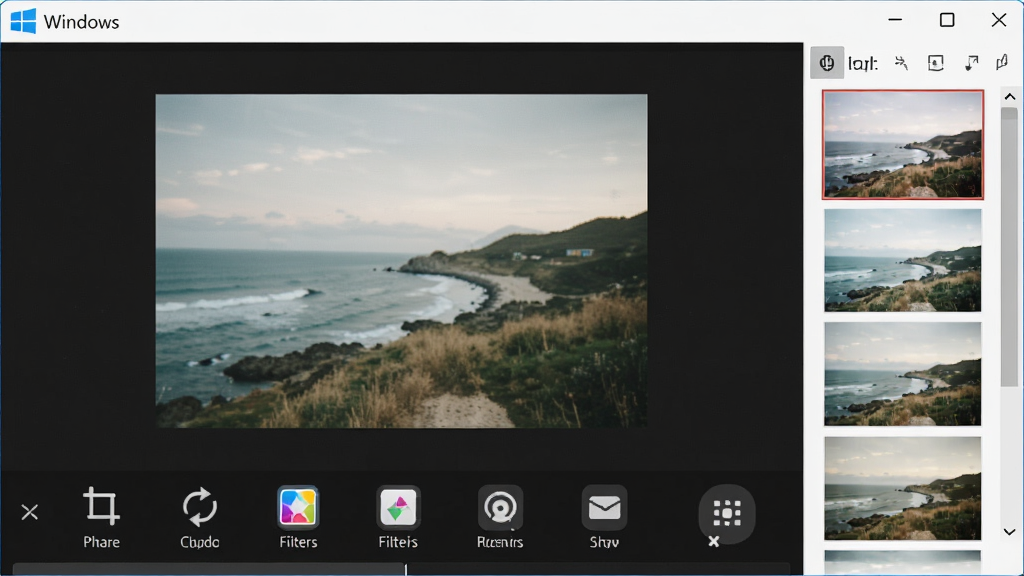The width and height of the screenshot is (1024, 576).
Task: Select the fourth filter preview thumbnail
Action: pyautogui.click(x=903, y=488)
